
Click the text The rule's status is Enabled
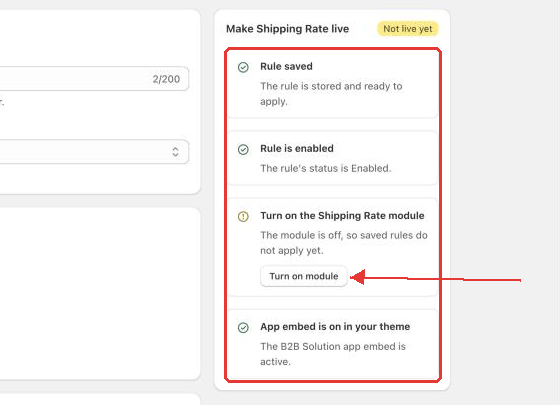(x=326, y=168)
